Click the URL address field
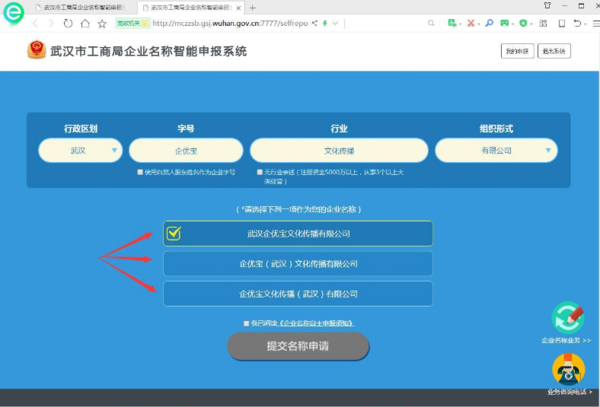The width and height of the screenshot is (600, 407). 230,23
